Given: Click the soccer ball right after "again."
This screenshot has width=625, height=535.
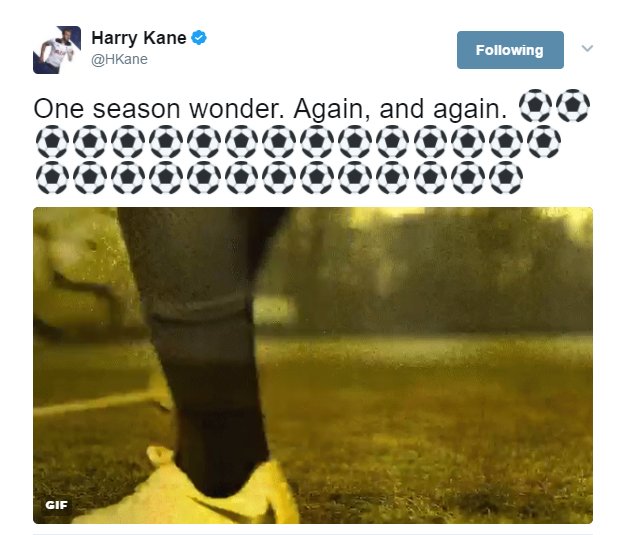Looking at the screenshot, I should pos(535,105).
